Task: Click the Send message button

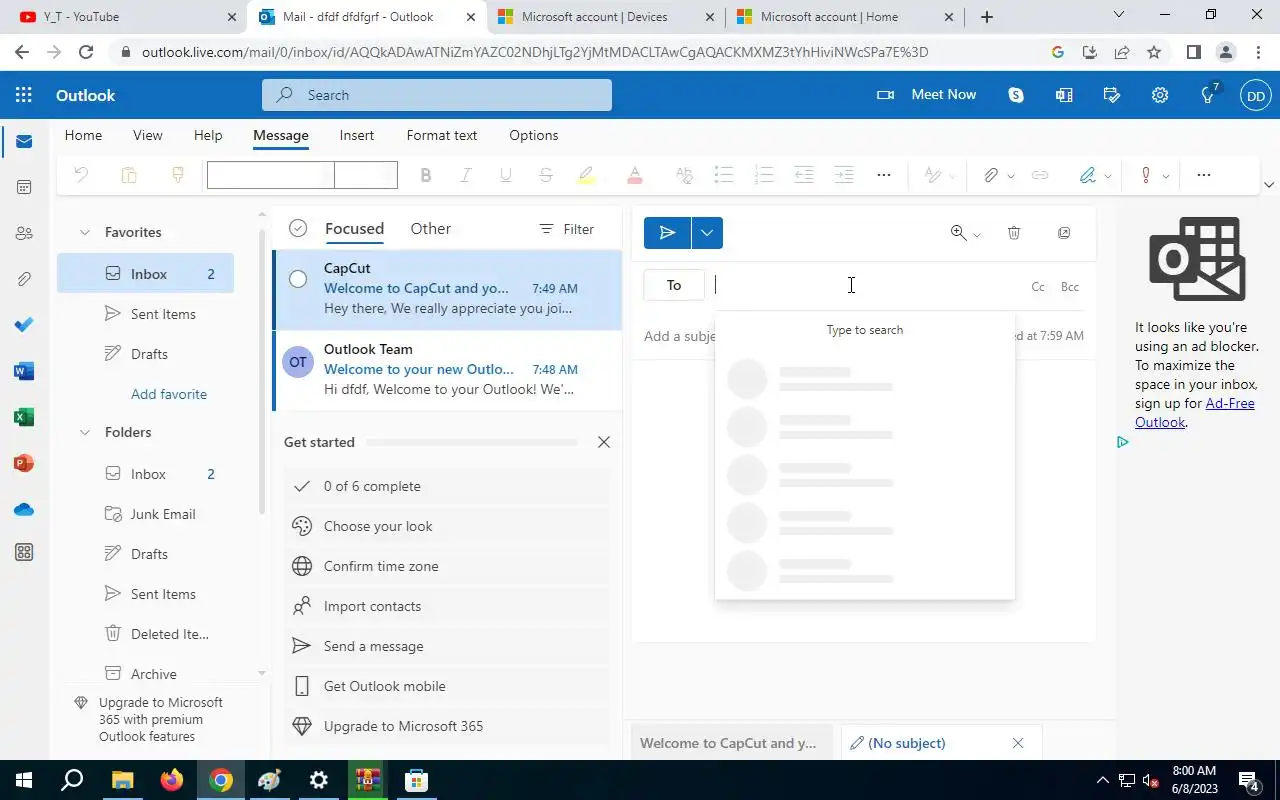Action: pos(667,233)
